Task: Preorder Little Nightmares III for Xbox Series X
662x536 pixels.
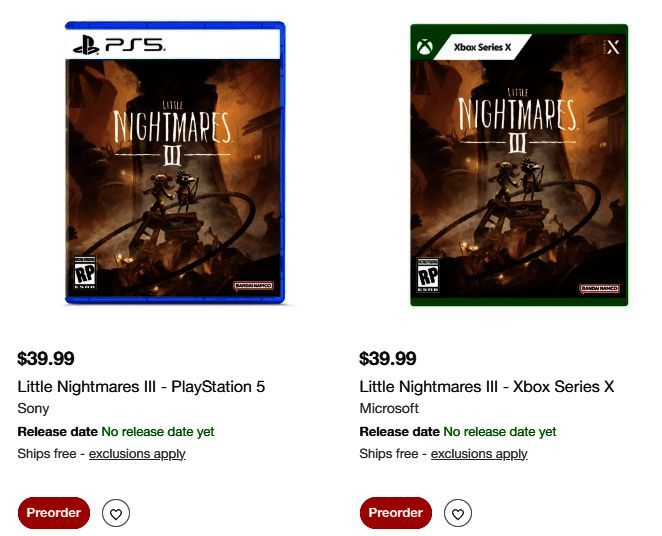Action: point(395,513)
